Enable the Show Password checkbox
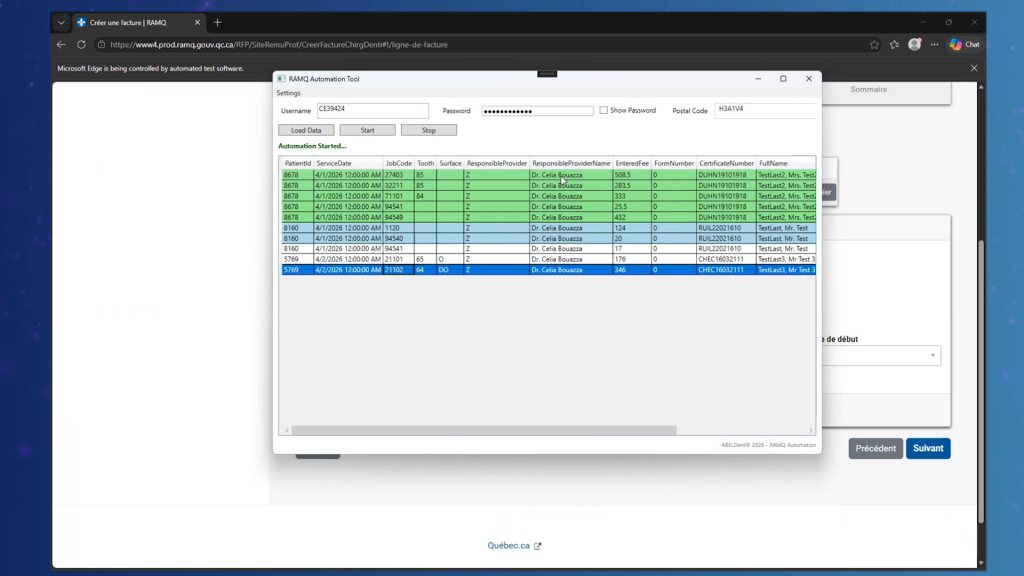The width and height of the screenshot is (1024, 576). (603, 110)
